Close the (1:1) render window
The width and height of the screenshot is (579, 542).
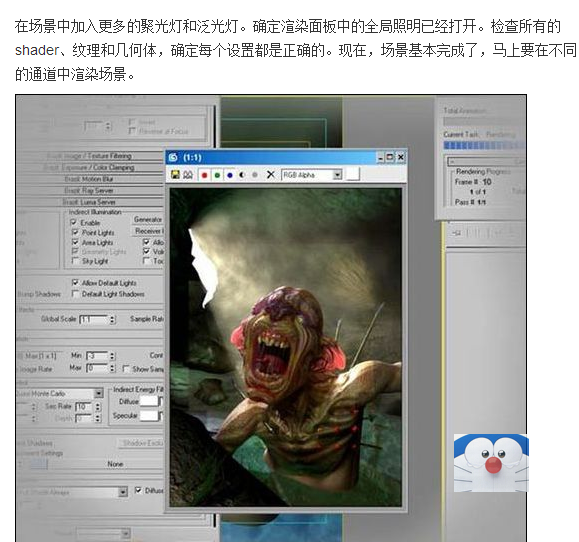tap(401, 158)
